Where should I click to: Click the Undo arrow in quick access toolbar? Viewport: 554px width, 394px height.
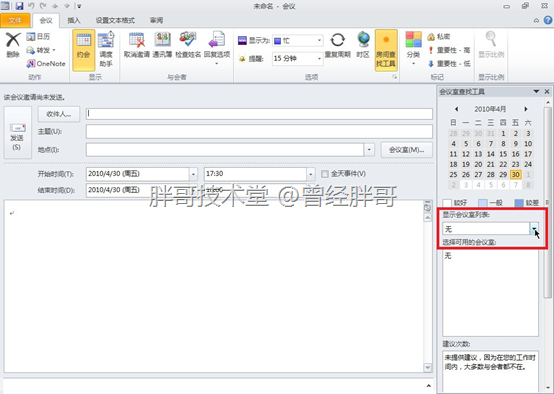31,6
